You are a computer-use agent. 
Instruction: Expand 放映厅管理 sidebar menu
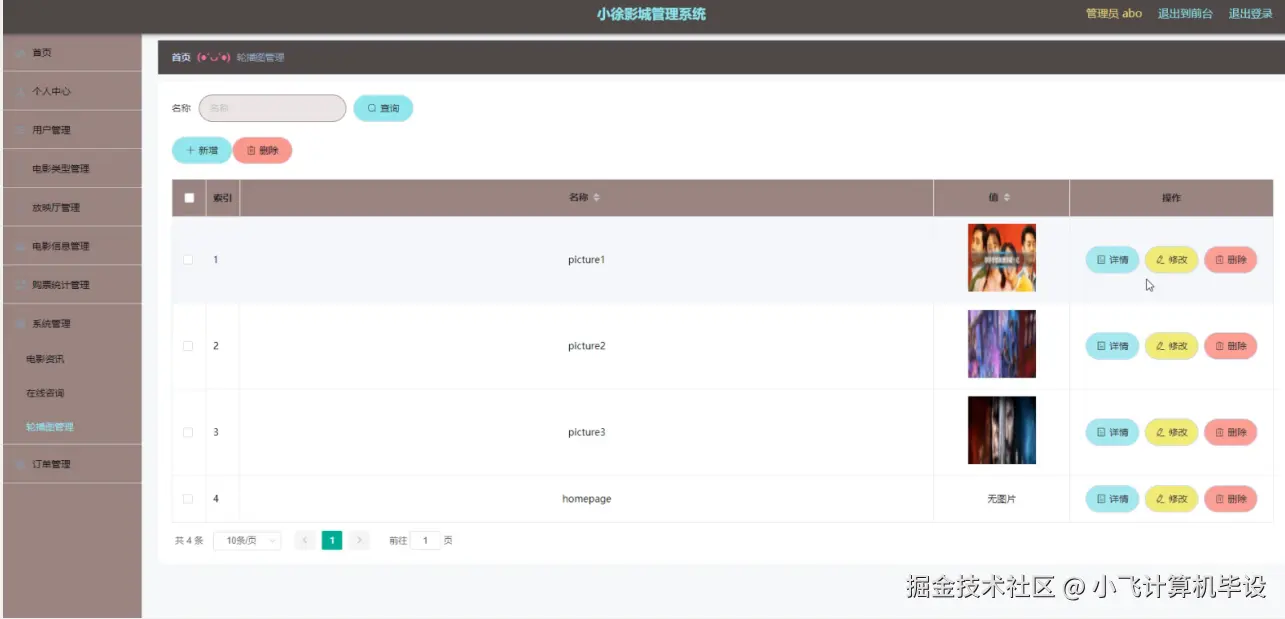tap(72, 208)
